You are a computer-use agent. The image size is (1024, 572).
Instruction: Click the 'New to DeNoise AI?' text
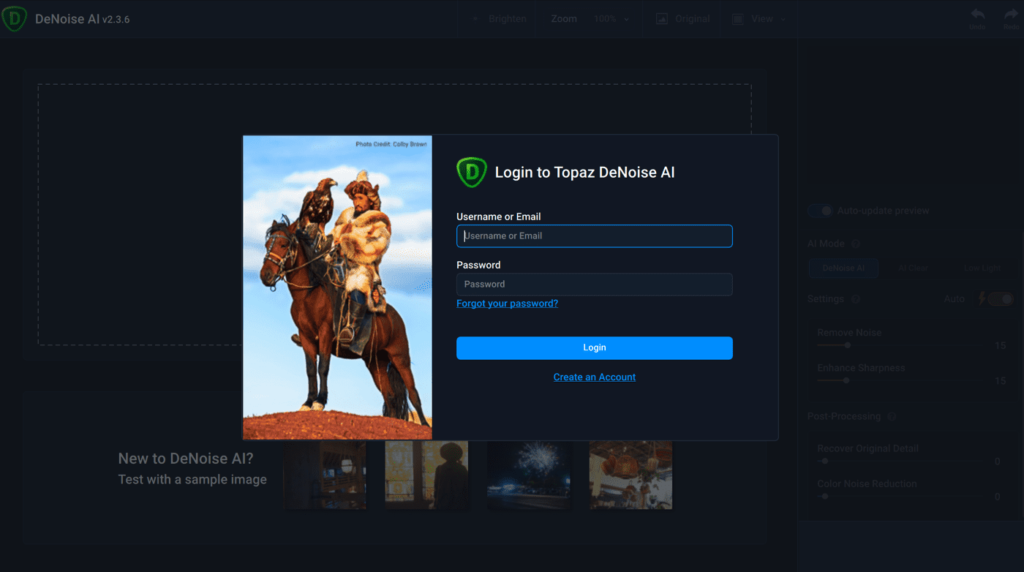click(185, 458)
